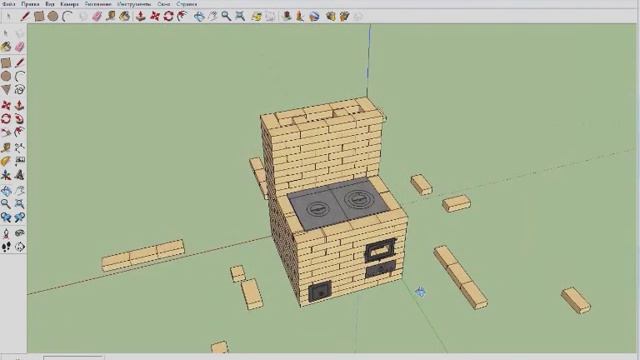Select Zoom magnifier in left toolset

6,204
